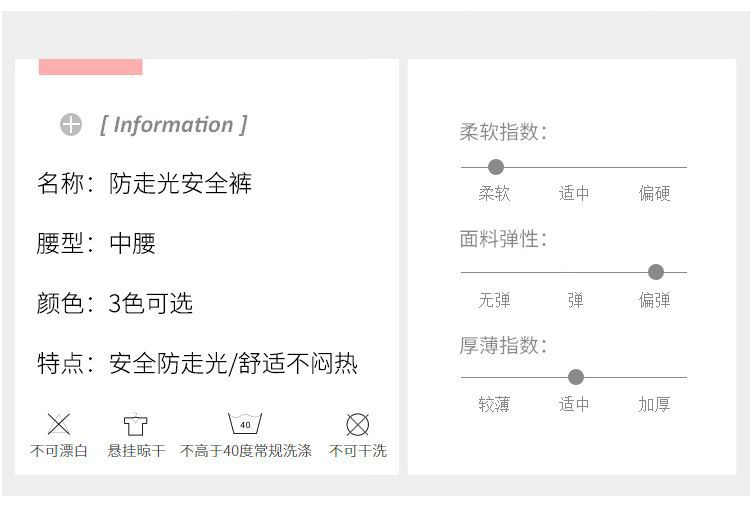The image size is (750, 519).
Task: Click the 40-degree wash basin icon
Action: click(245, 424)
